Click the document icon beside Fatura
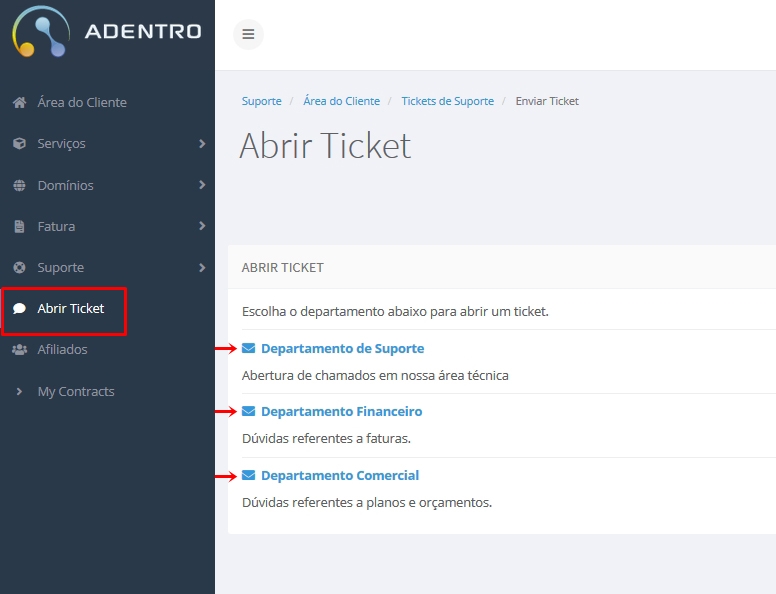 click(19, 226)
